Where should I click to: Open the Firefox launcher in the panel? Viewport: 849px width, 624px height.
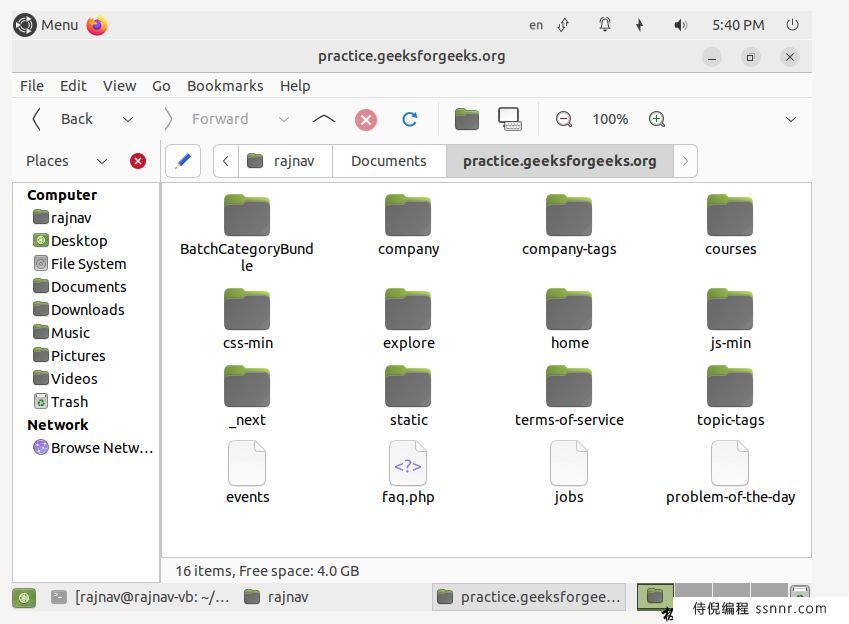pos(97,25)
